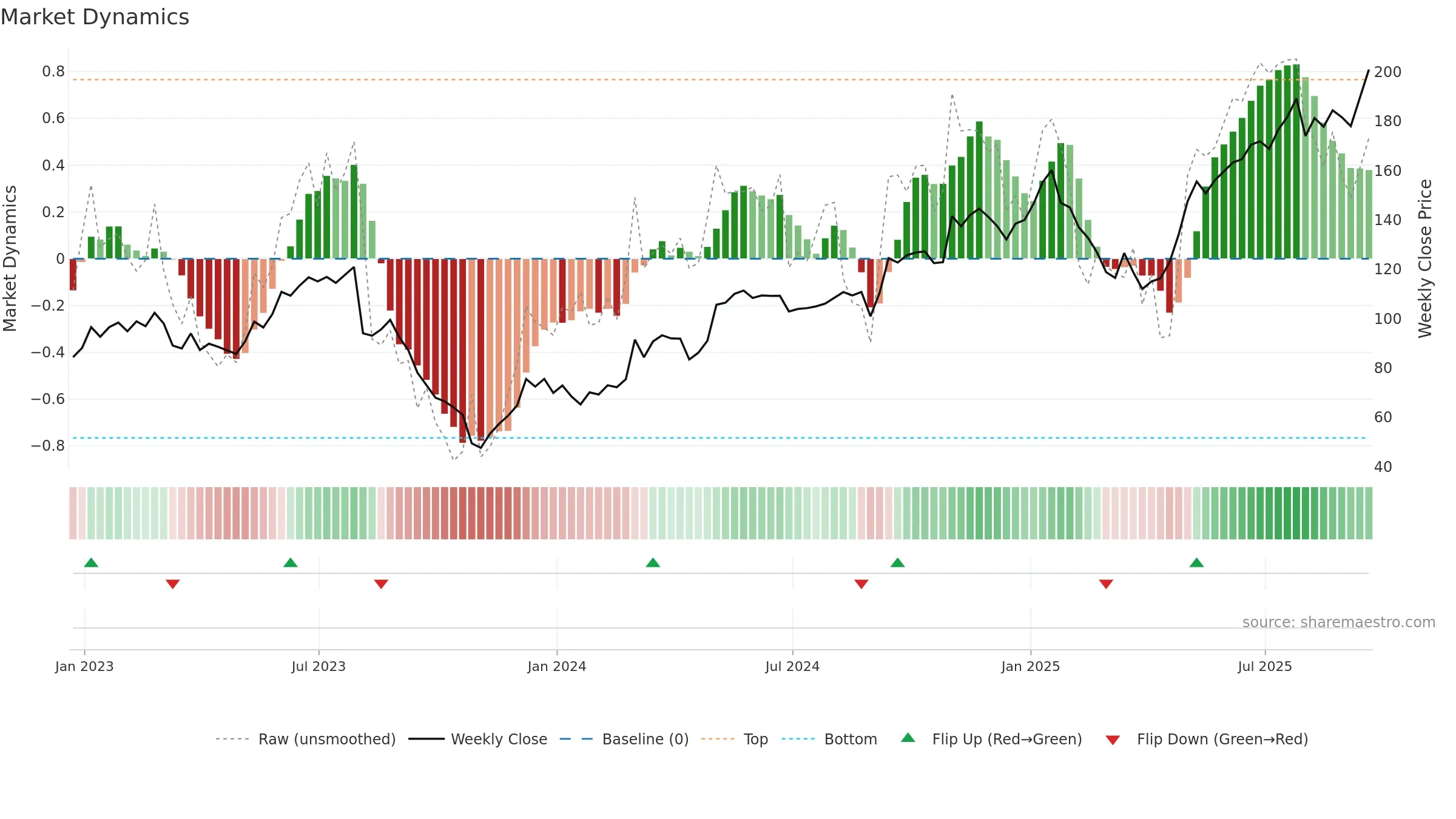Toggle the Baseline (0) legend entry

(624, 739)
